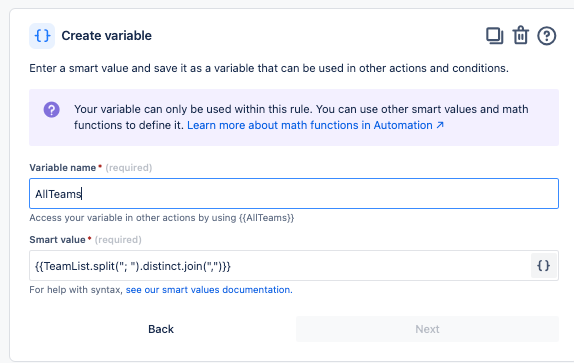
Task: Click the 'Enter a smart value' description text
Action: [x=269, y=68]
